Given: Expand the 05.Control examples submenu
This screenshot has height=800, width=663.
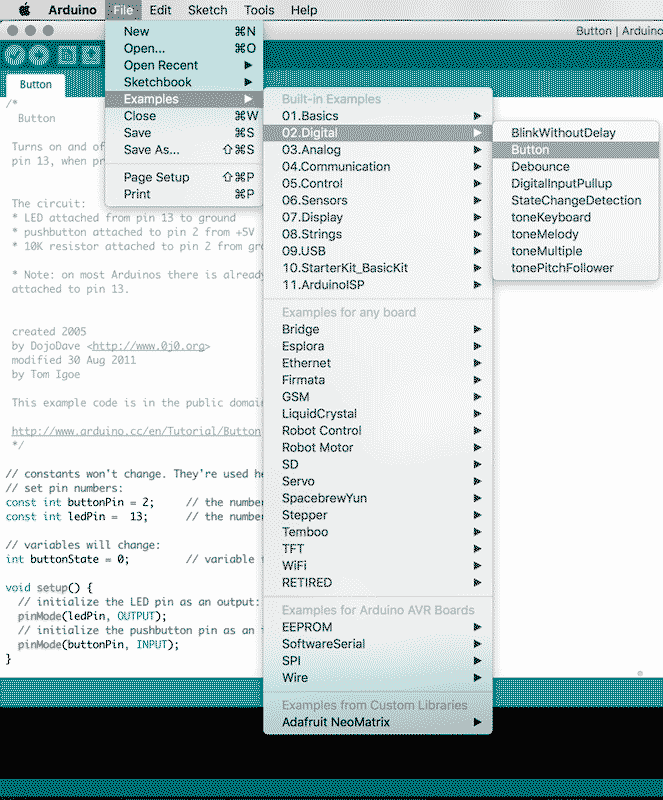Looking at the screenshot, I should (x=378, y=183).
